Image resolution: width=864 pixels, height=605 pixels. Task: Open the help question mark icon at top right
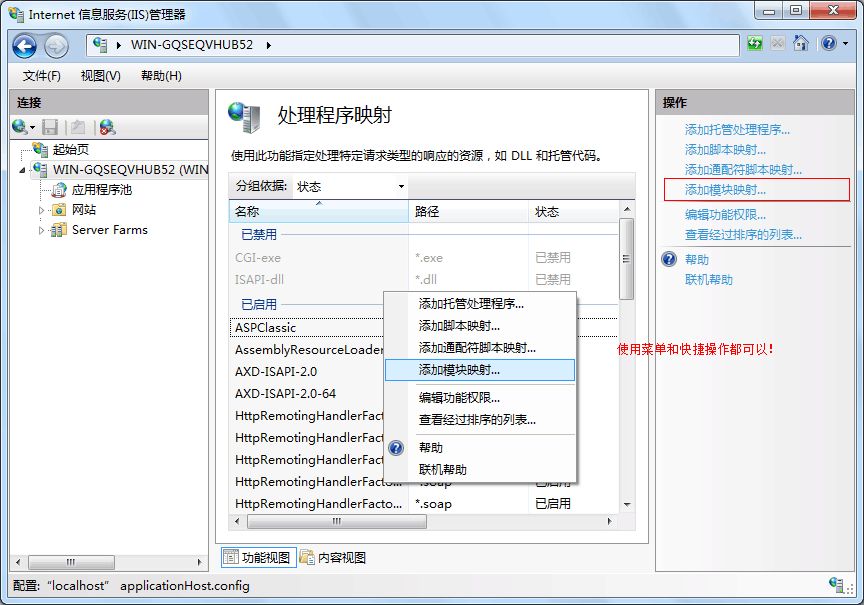[828, 44]
